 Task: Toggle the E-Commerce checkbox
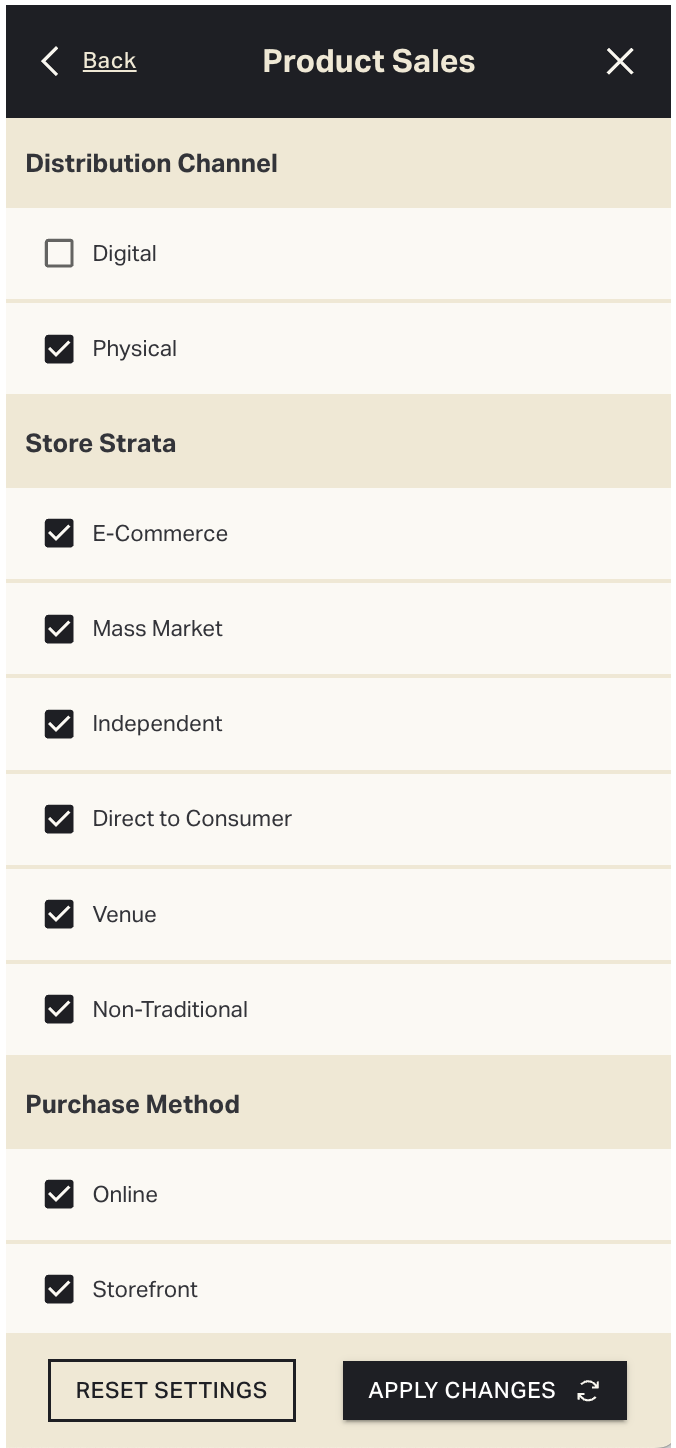click(59, 533)
